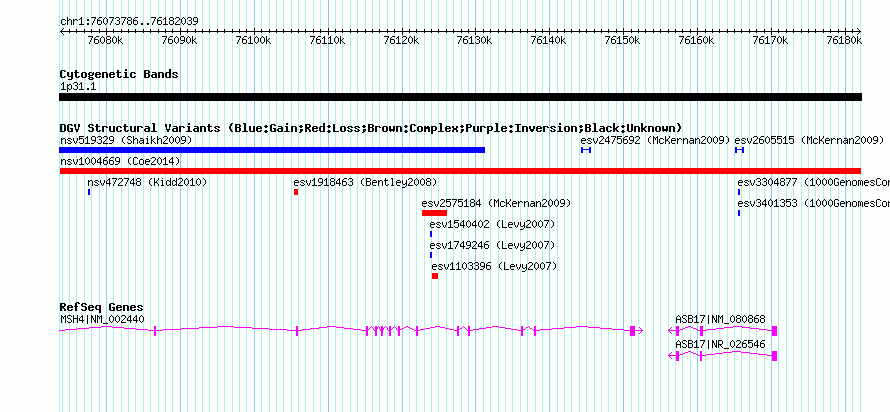Open the esv1540402 (Levy2007) label
This screenshot has height=412, width=890.
coord(492,224)
